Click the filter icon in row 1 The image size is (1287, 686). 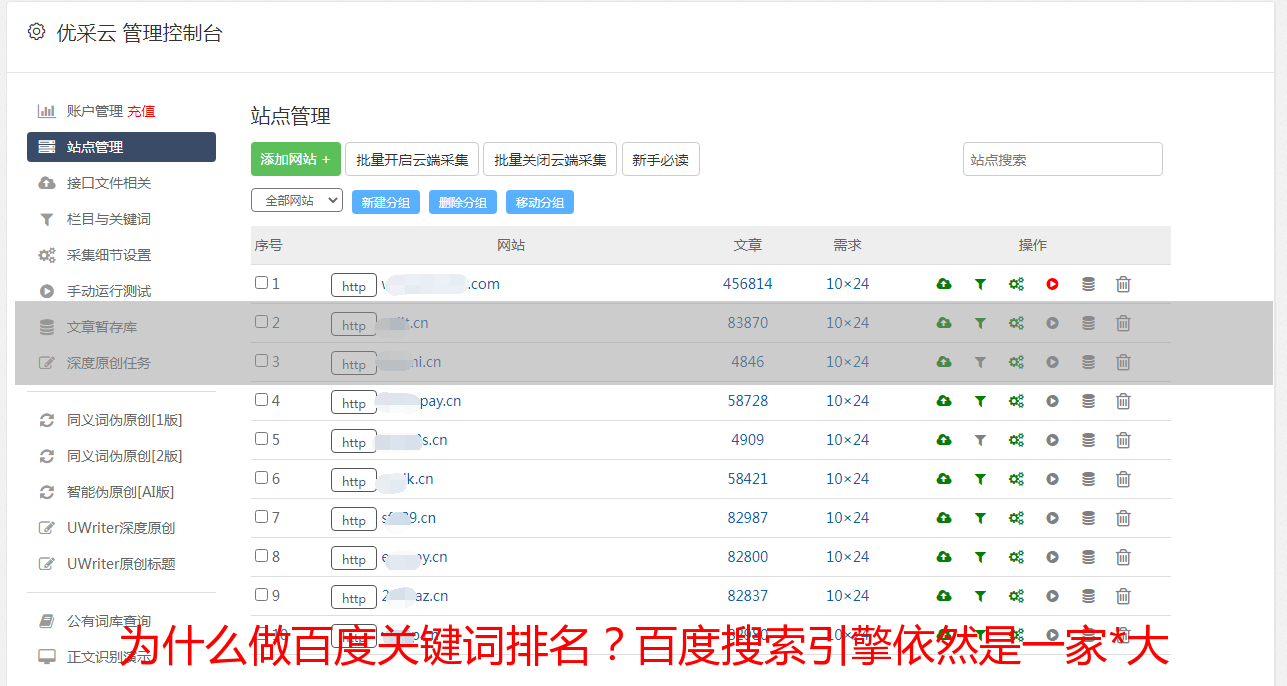980,284
